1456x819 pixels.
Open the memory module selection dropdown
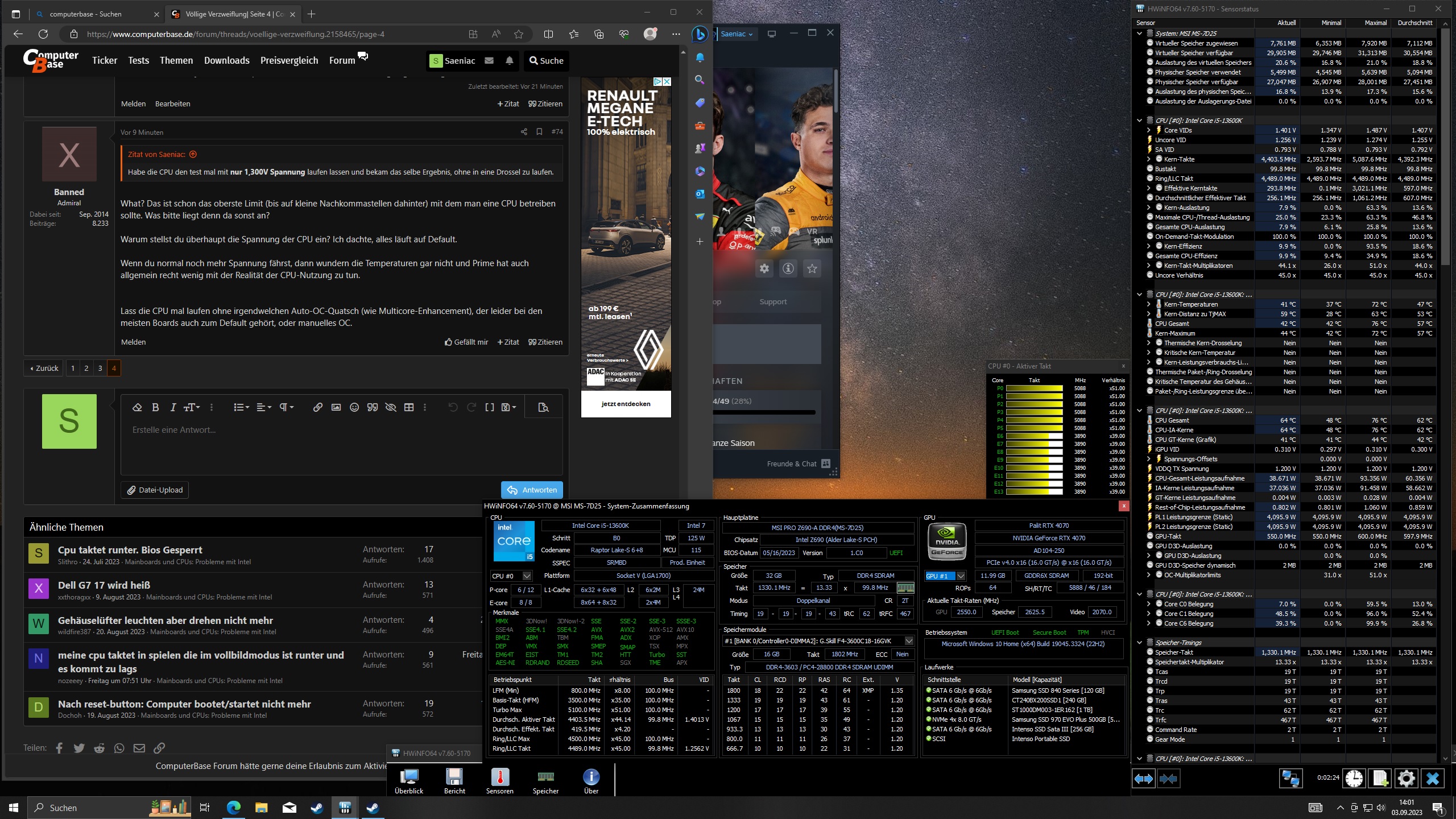coord(909,641)
